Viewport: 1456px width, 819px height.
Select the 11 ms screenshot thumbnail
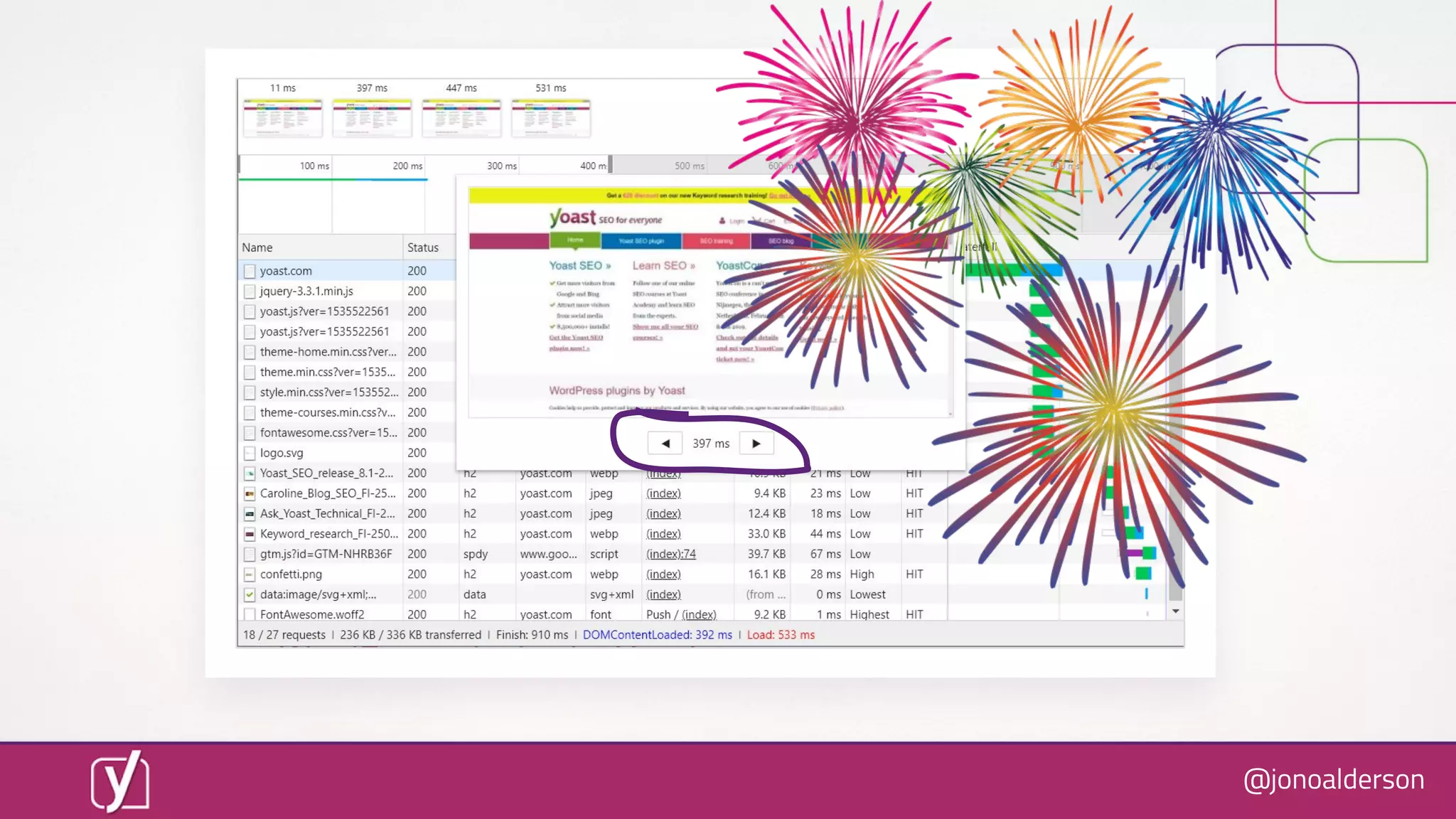click(x=283, y=117)
